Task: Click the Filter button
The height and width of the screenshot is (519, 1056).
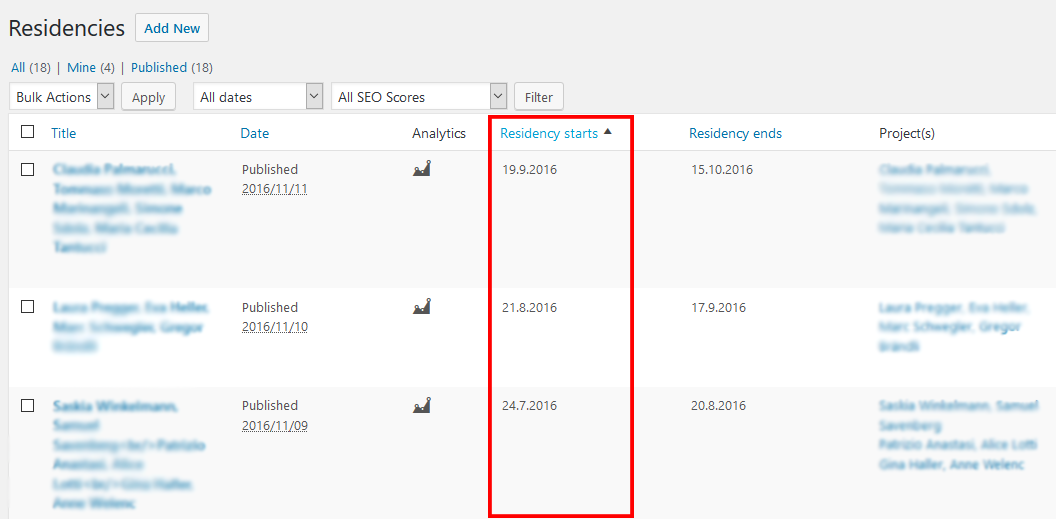Action: pos(539,97)
